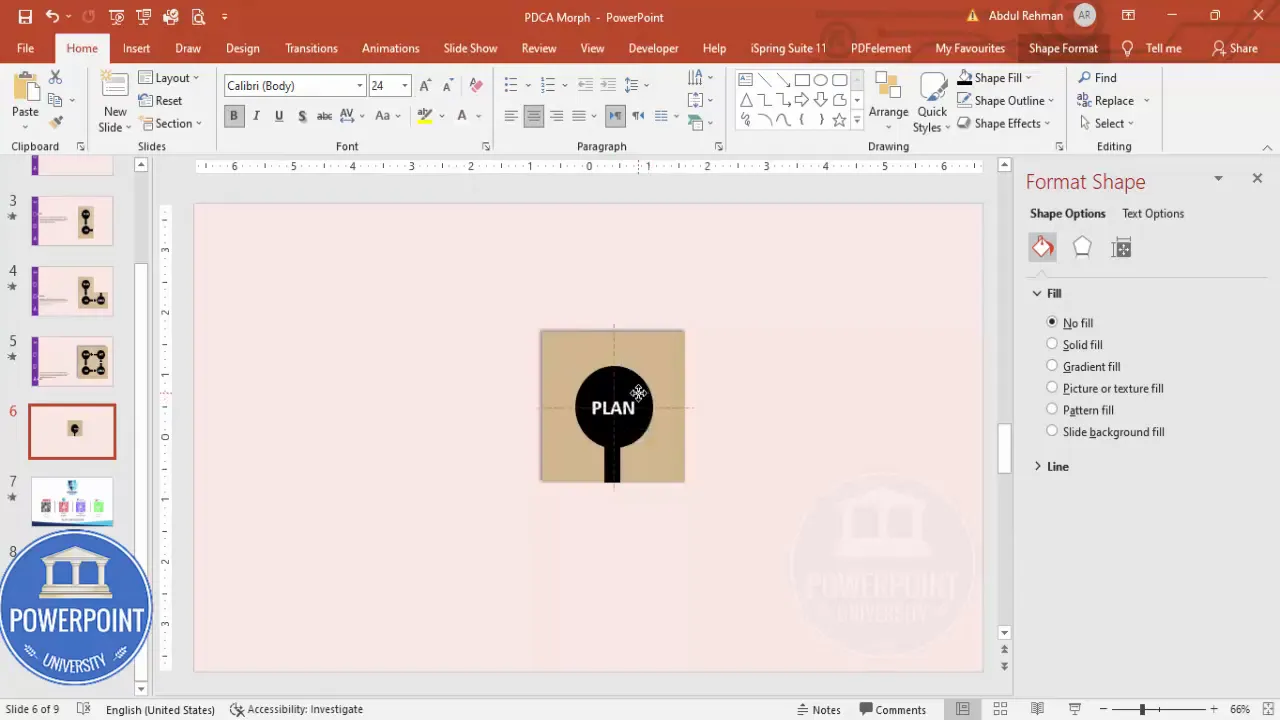Click the Cut scissors icon
The image size is (1280, 720).
pyautogui.click(x=55, y=77)
